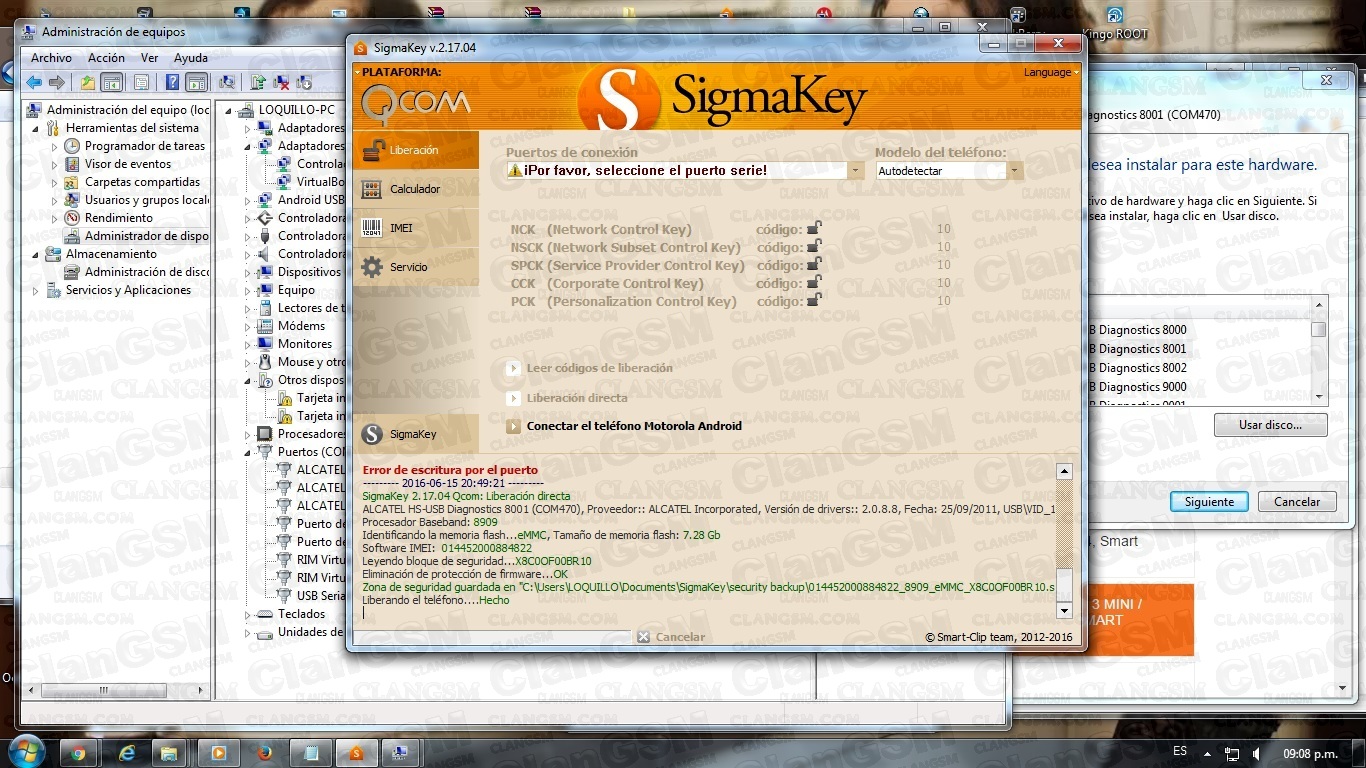Toggle the Show/Hide action pane icon
This screenshot has height=768, width=1366.
point(196,82)
